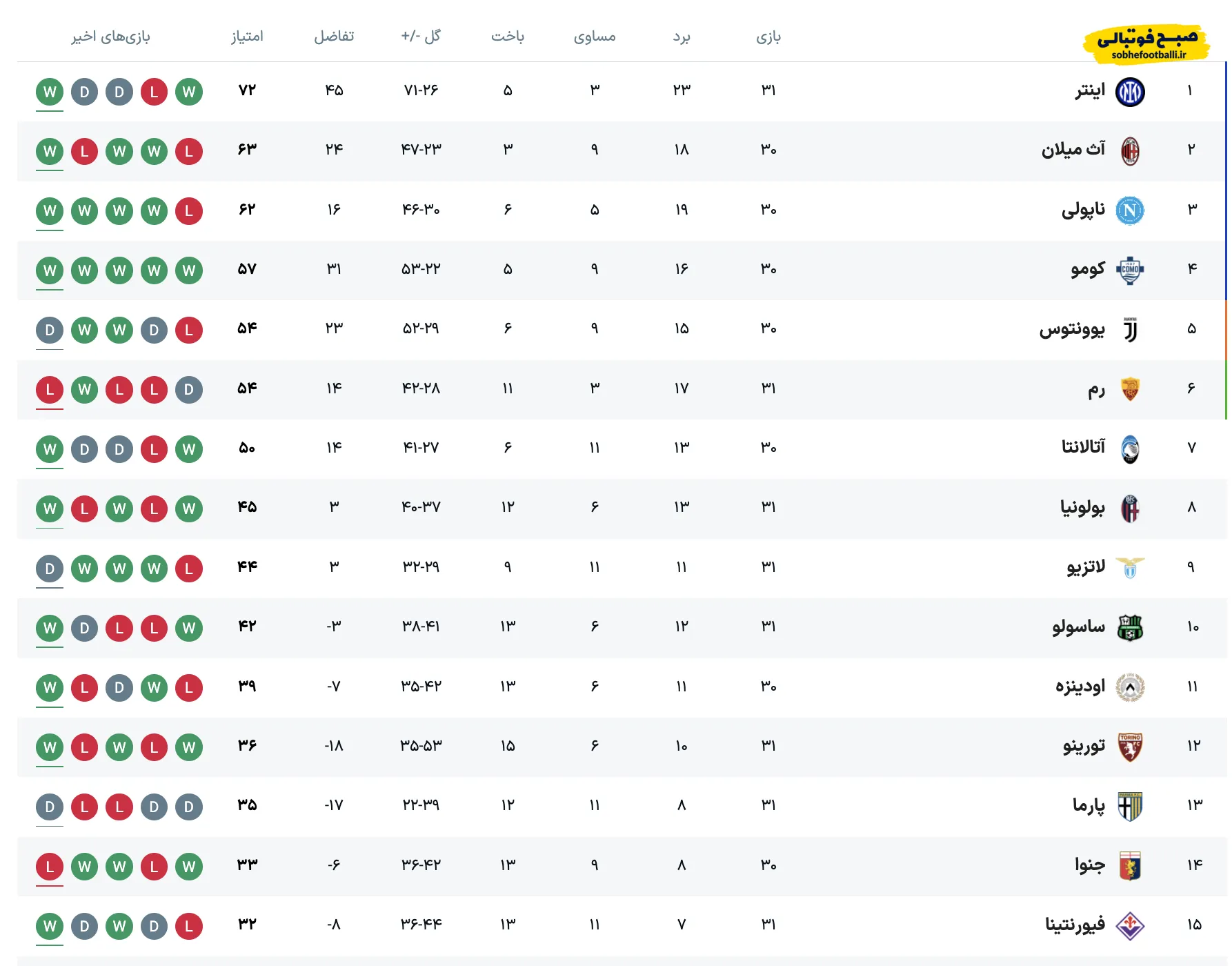Click the Sassuolo club crest
Screen dimensions: 1232x966
tap(1130, 628)
